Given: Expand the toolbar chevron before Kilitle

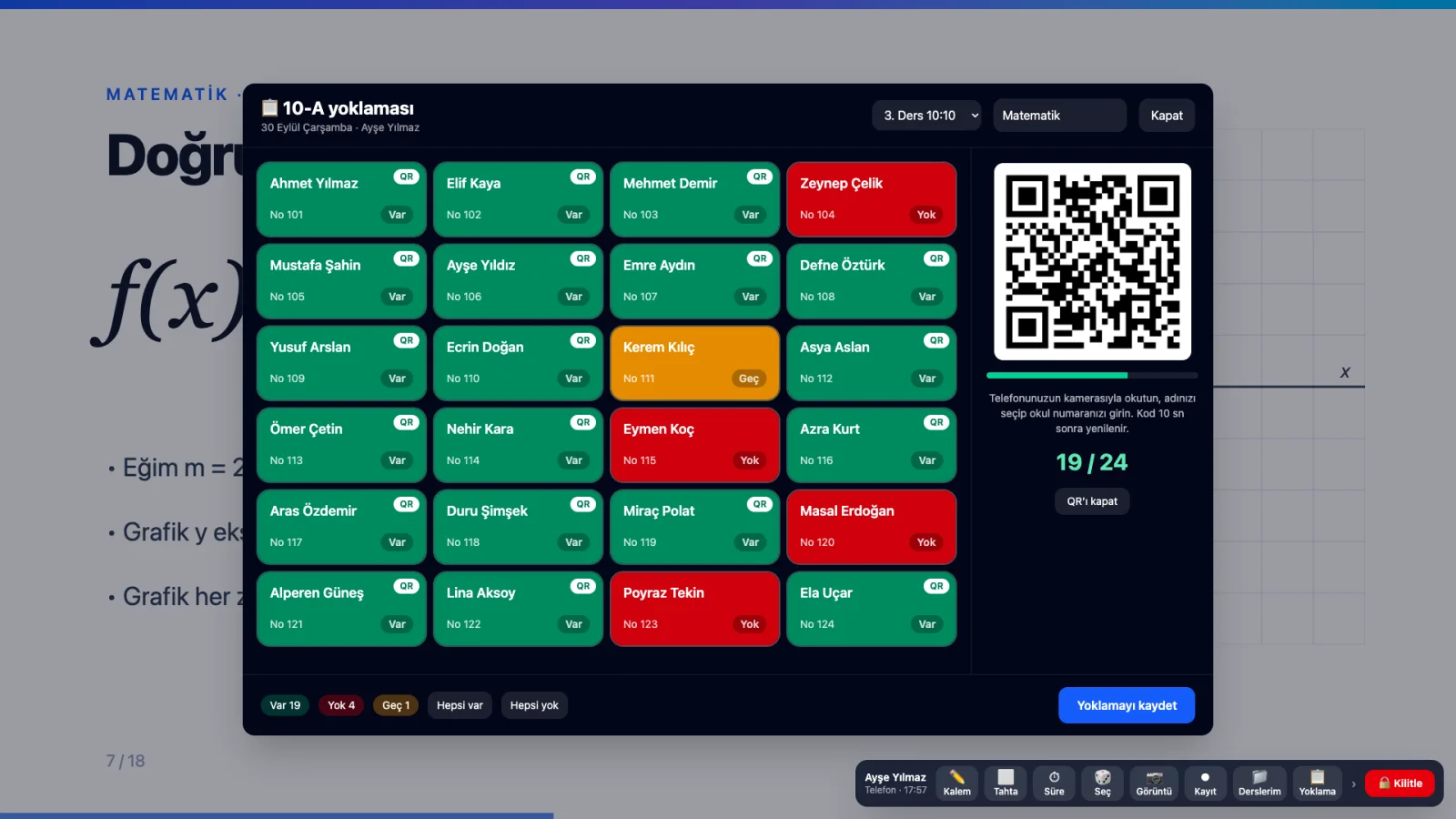Looking at the screenshot, I should click(x=1353, y=784).
